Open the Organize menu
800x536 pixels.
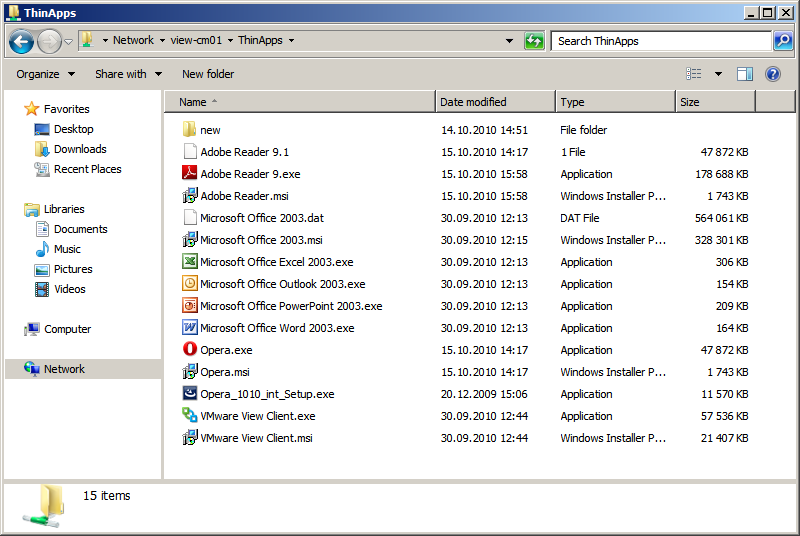click(45, 74)
